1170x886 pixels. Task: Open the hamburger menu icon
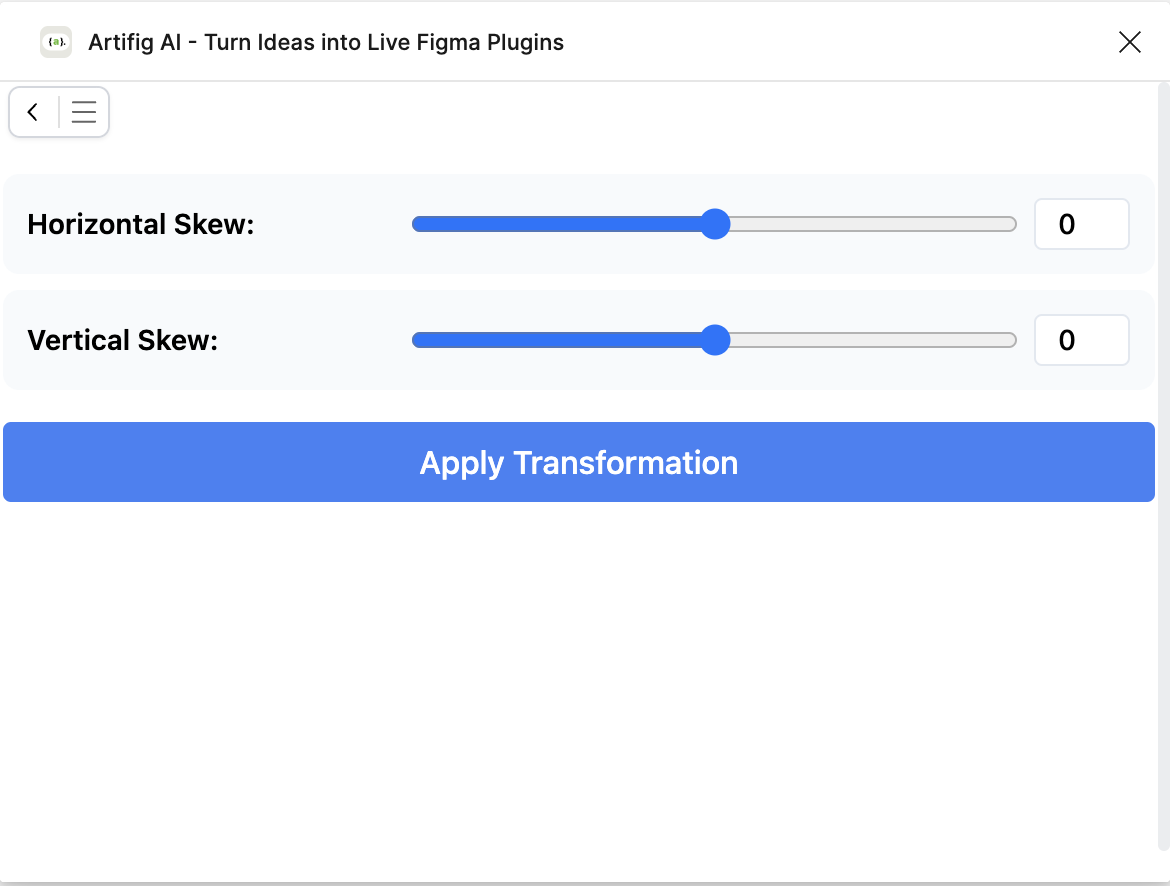point(84,112)
